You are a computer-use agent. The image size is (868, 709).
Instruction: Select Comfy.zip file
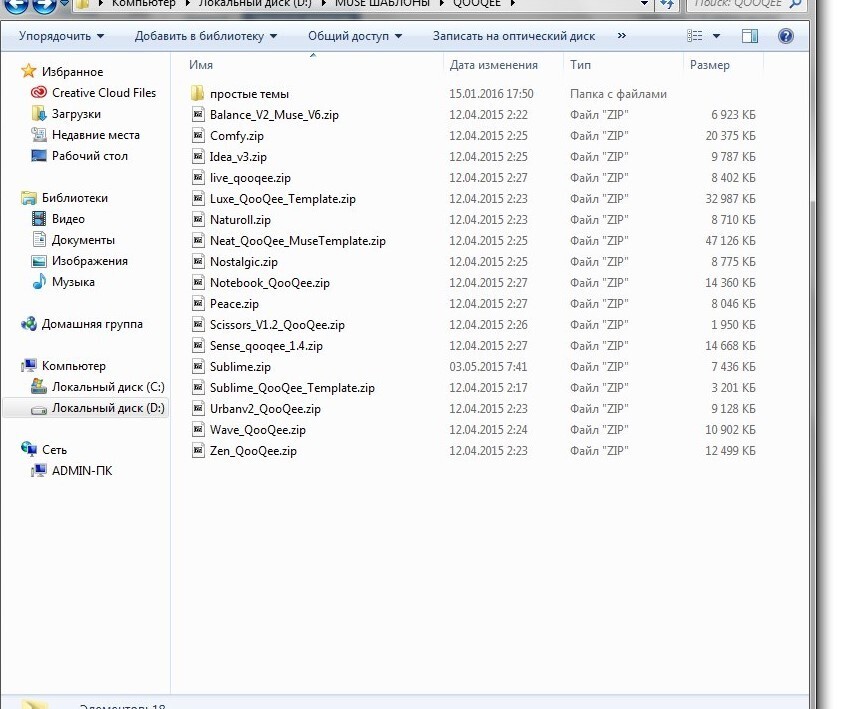click(x=236, y=136)
